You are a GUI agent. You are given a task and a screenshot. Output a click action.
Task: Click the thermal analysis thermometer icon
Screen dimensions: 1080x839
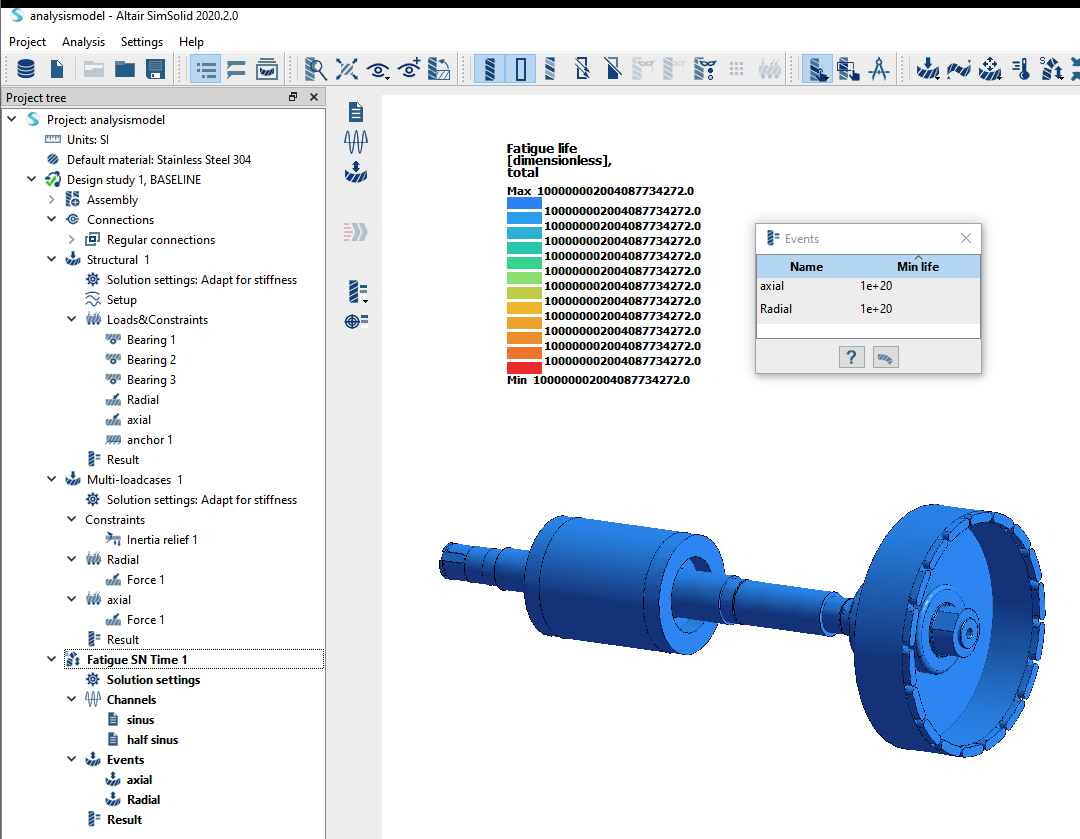1021,69
